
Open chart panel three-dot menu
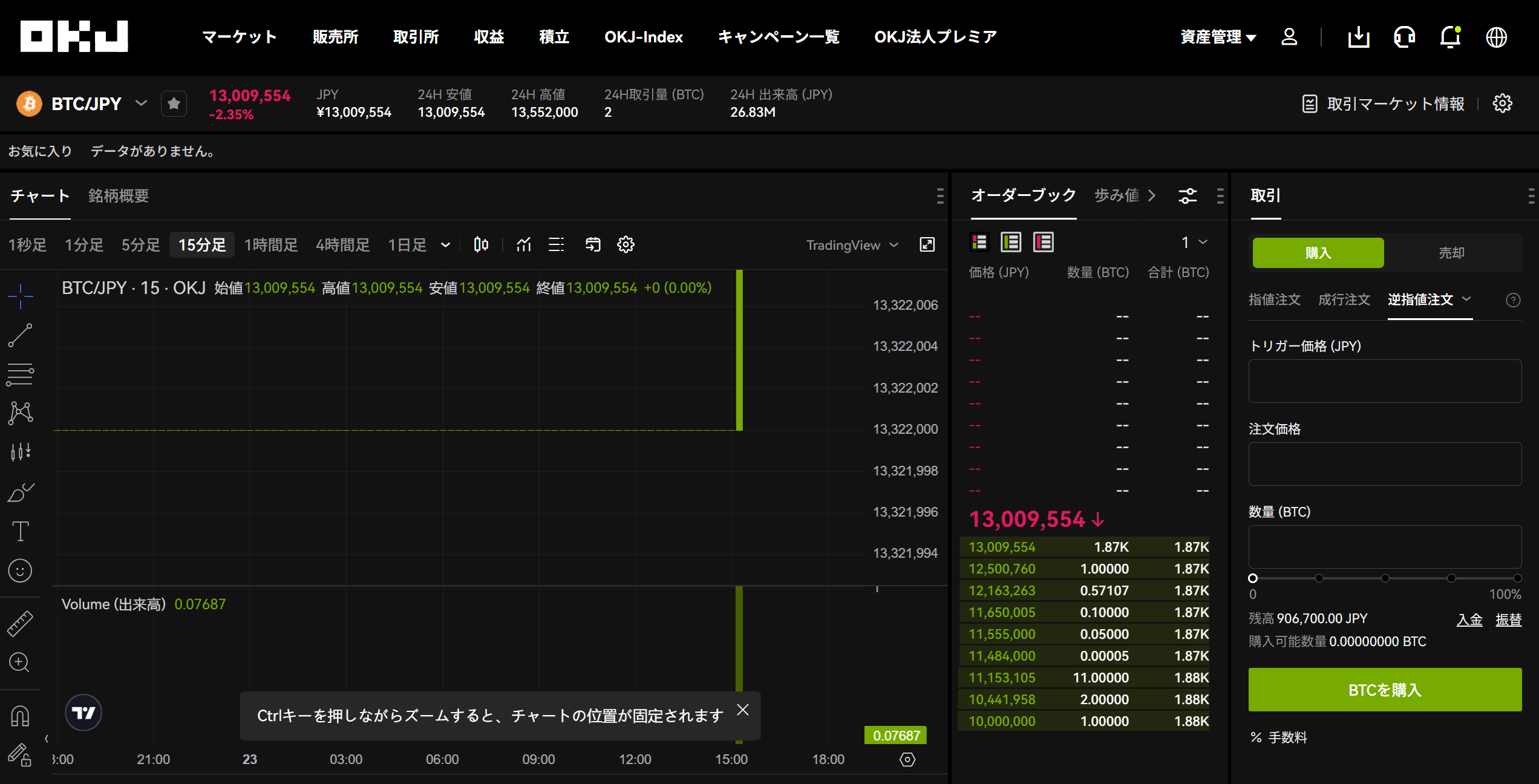tap(939, 195)
